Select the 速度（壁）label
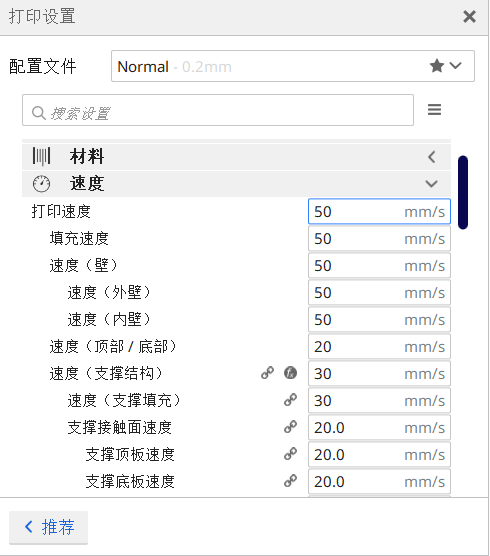Viewport: 490px width, 556px height. click(x=84, y=265)
